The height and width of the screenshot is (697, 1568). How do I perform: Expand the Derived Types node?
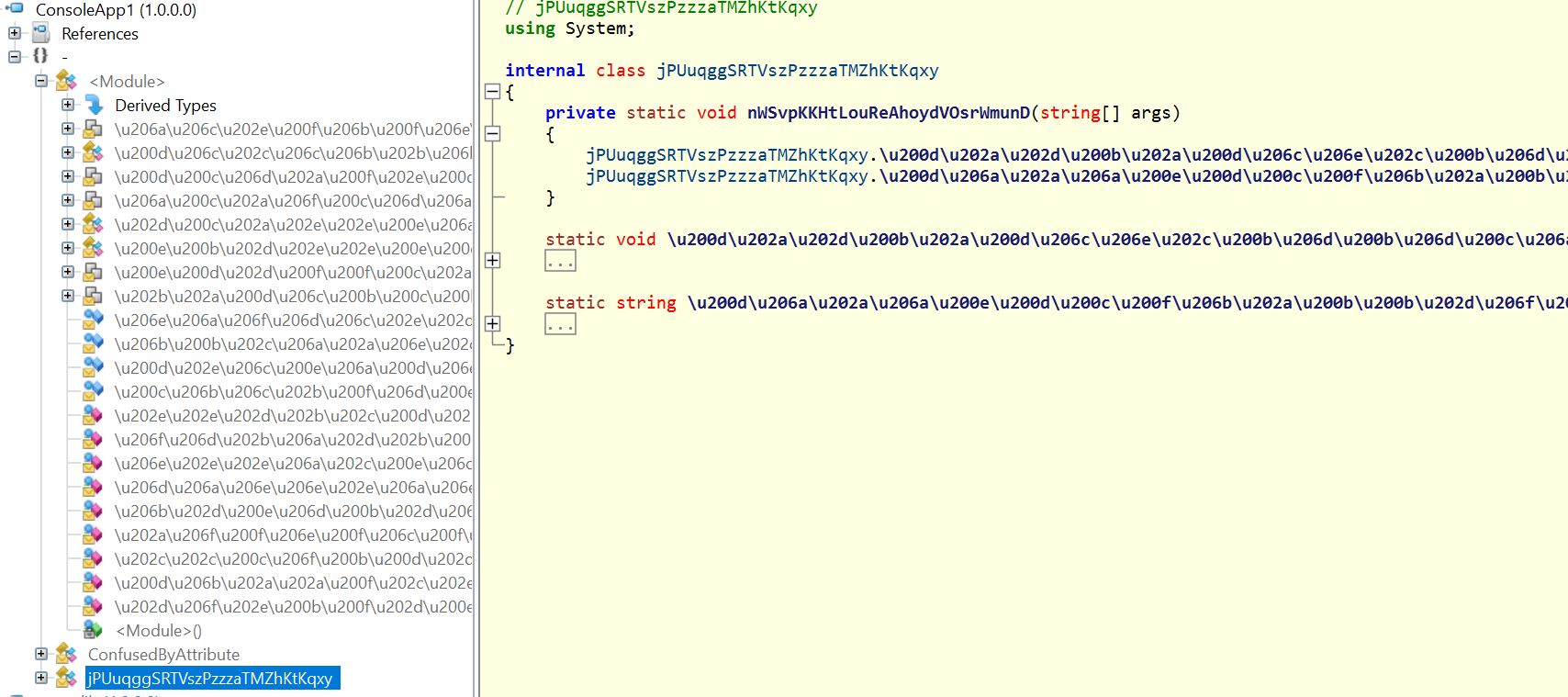tap(68, 105)
